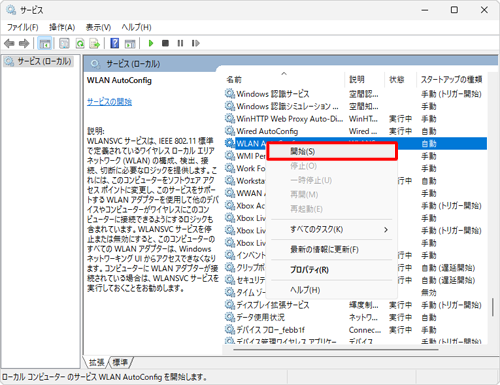
Task: Sort by the 名前 column header
Action: click(x=284, y=79)
